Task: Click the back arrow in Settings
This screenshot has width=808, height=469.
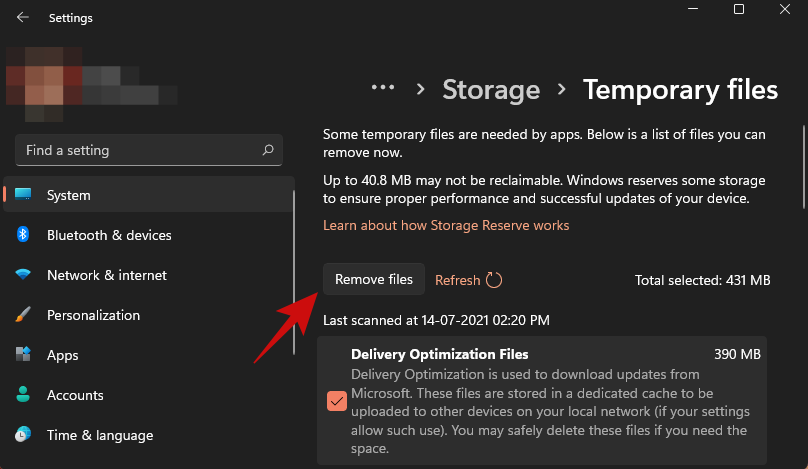Action: coord(23,17)
